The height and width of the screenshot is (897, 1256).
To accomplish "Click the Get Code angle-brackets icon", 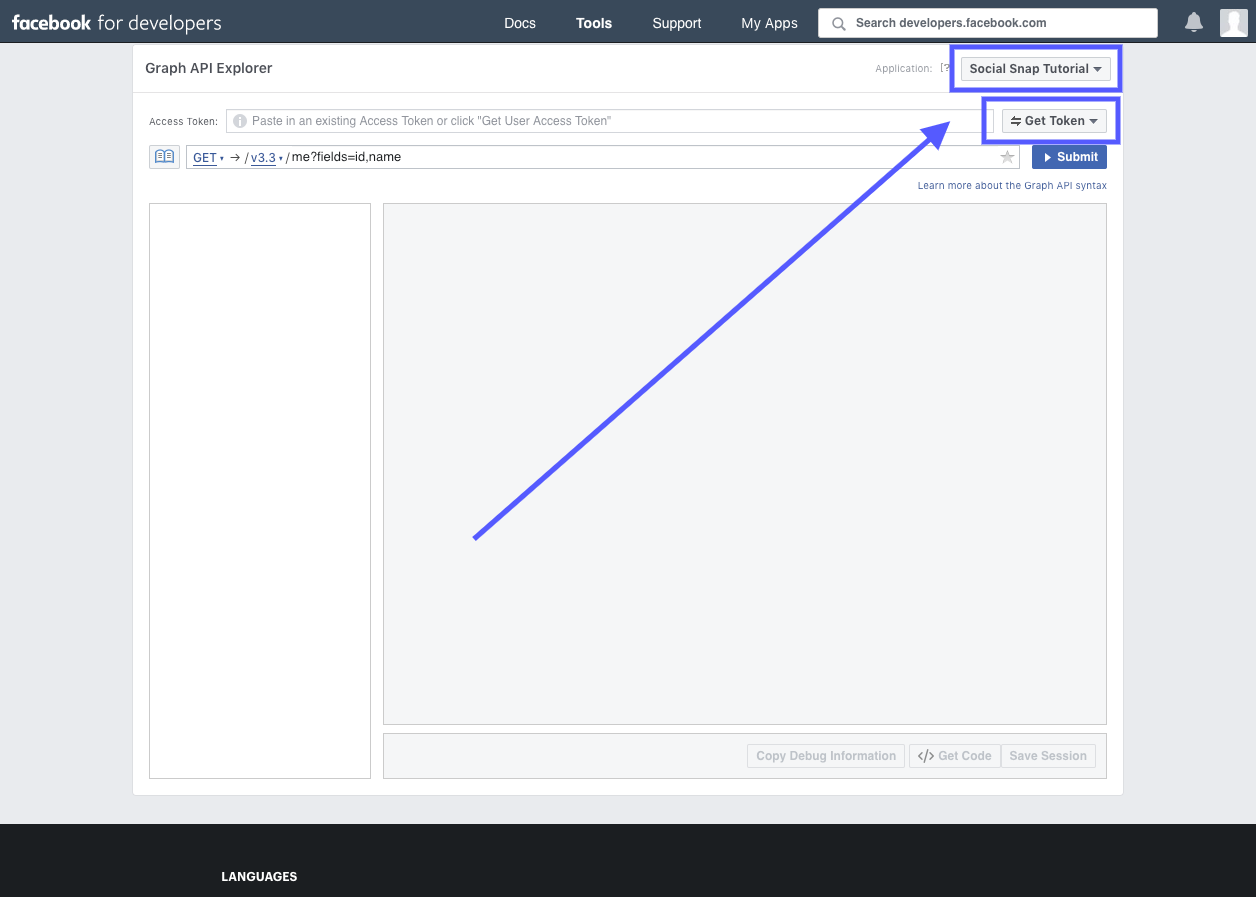I will point(925,755).
